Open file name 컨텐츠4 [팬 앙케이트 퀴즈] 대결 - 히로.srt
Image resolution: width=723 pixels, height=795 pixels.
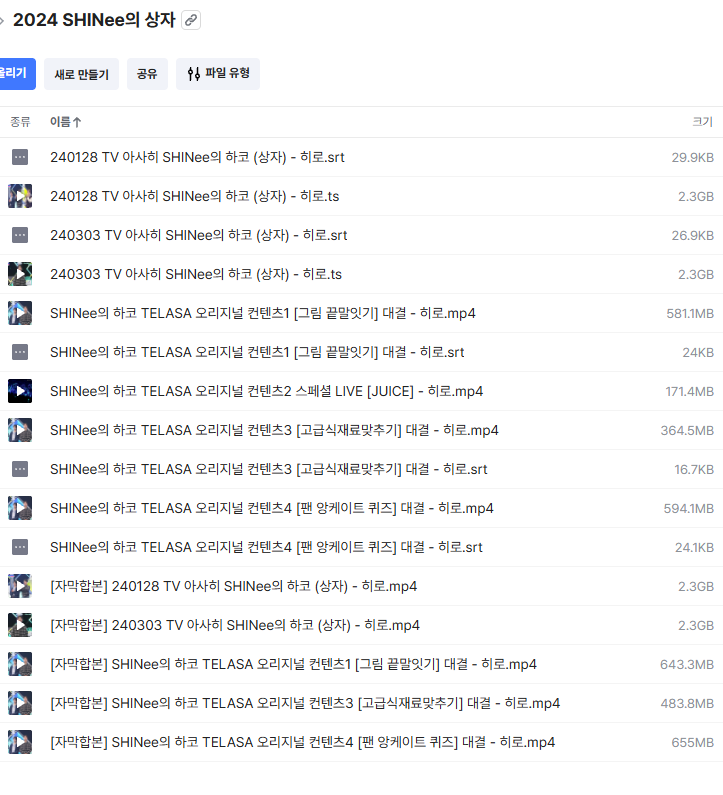[x=266, y=547]
